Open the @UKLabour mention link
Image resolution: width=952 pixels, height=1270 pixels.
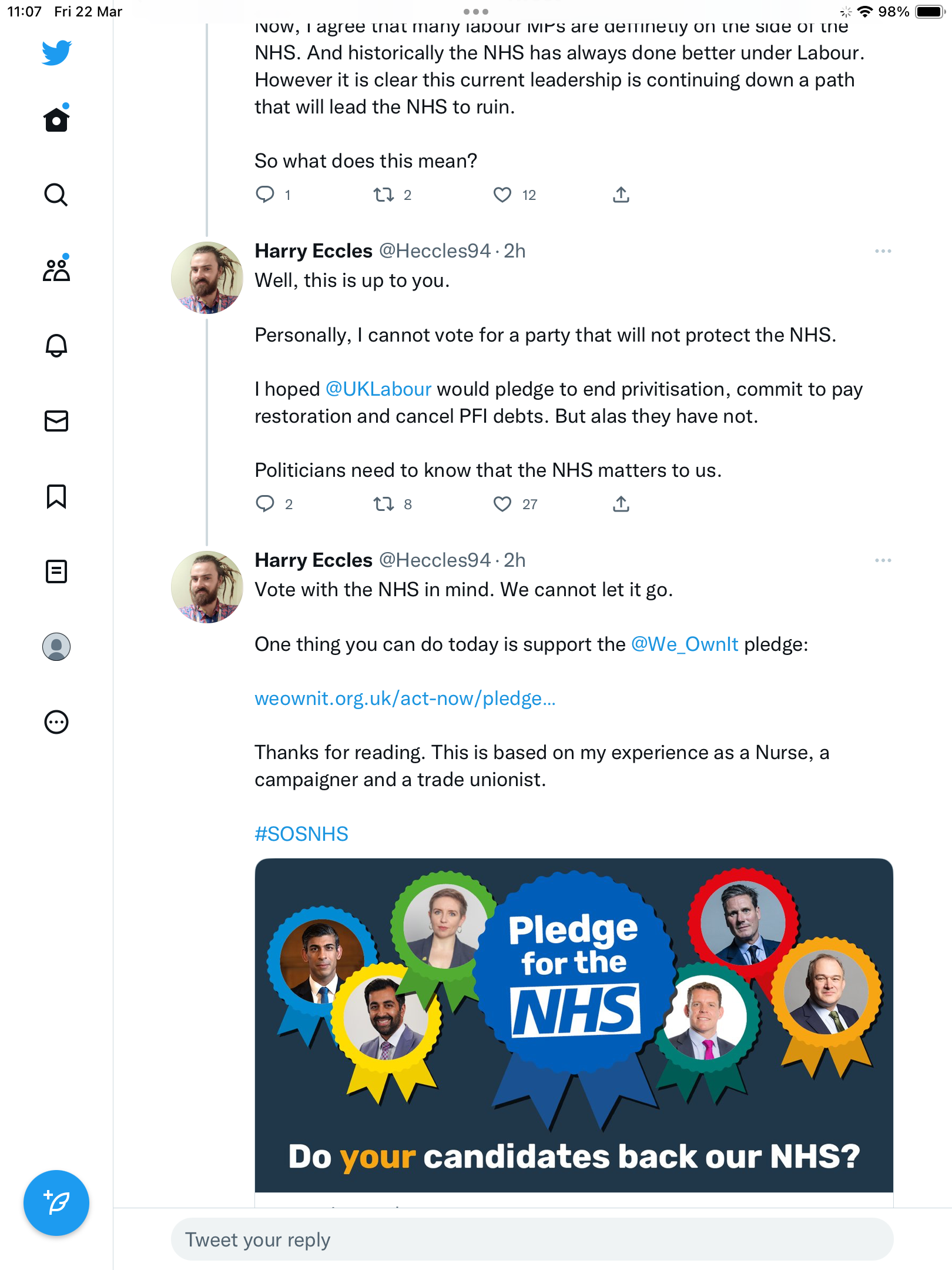(378, 389)
